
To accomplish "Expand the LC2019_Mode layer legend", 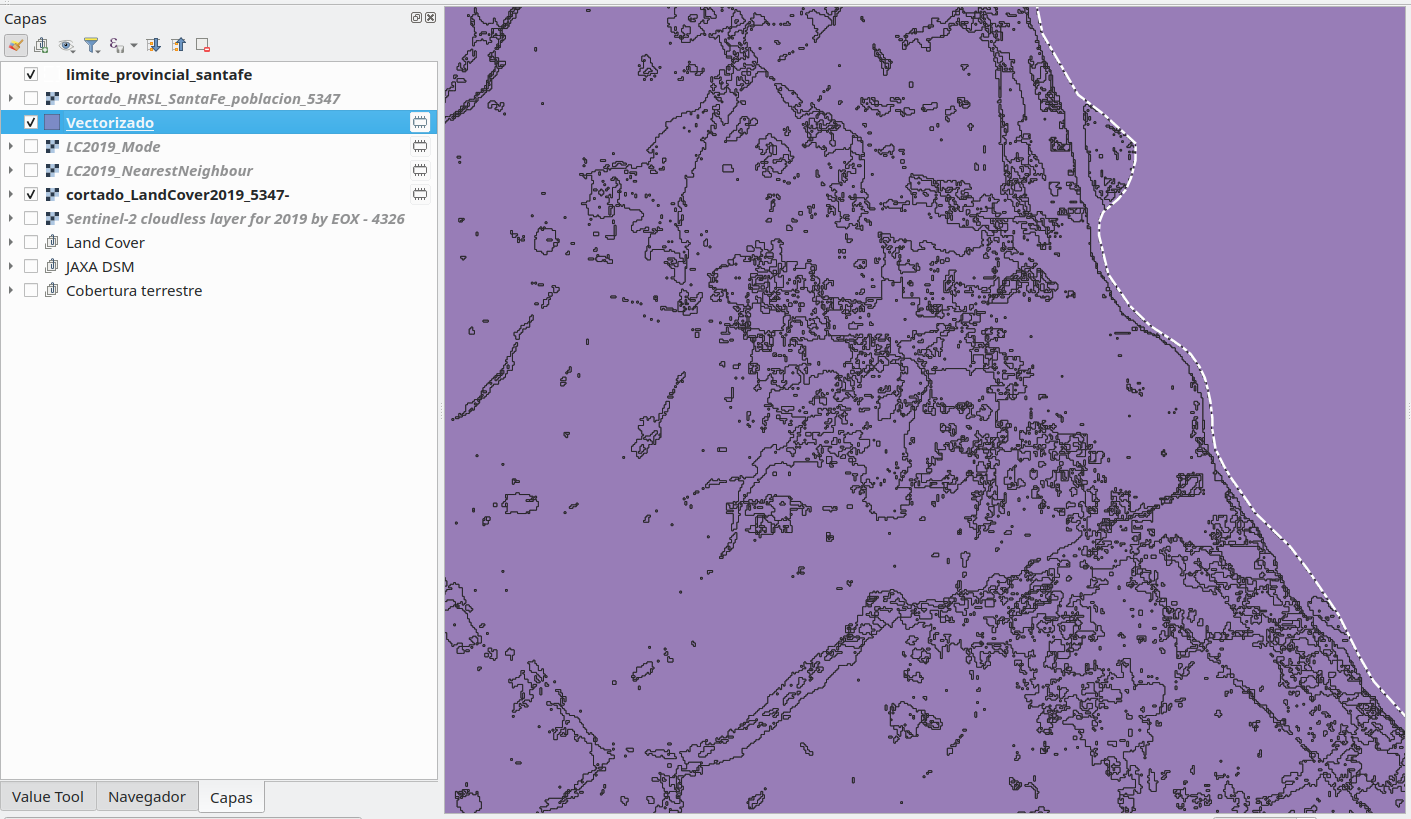I will click(11, 146).
